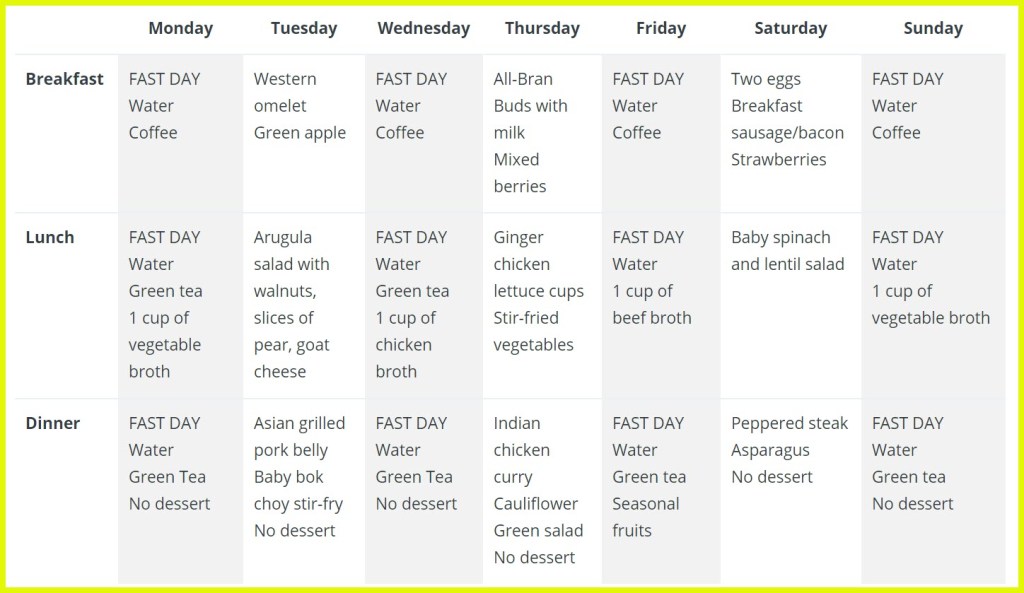The image size is (1024, 593).
Task: Select the Seasonal fruits text
Action: click(x=645, y=517)
